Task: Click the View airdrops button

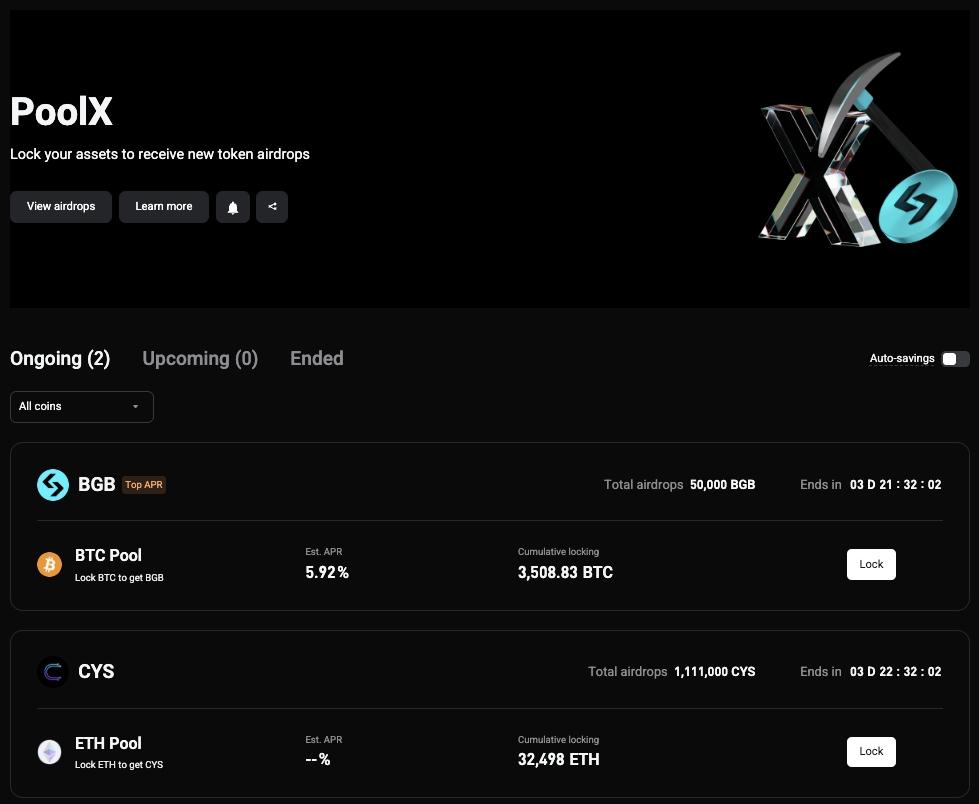Action: click(x=61, y=207)
